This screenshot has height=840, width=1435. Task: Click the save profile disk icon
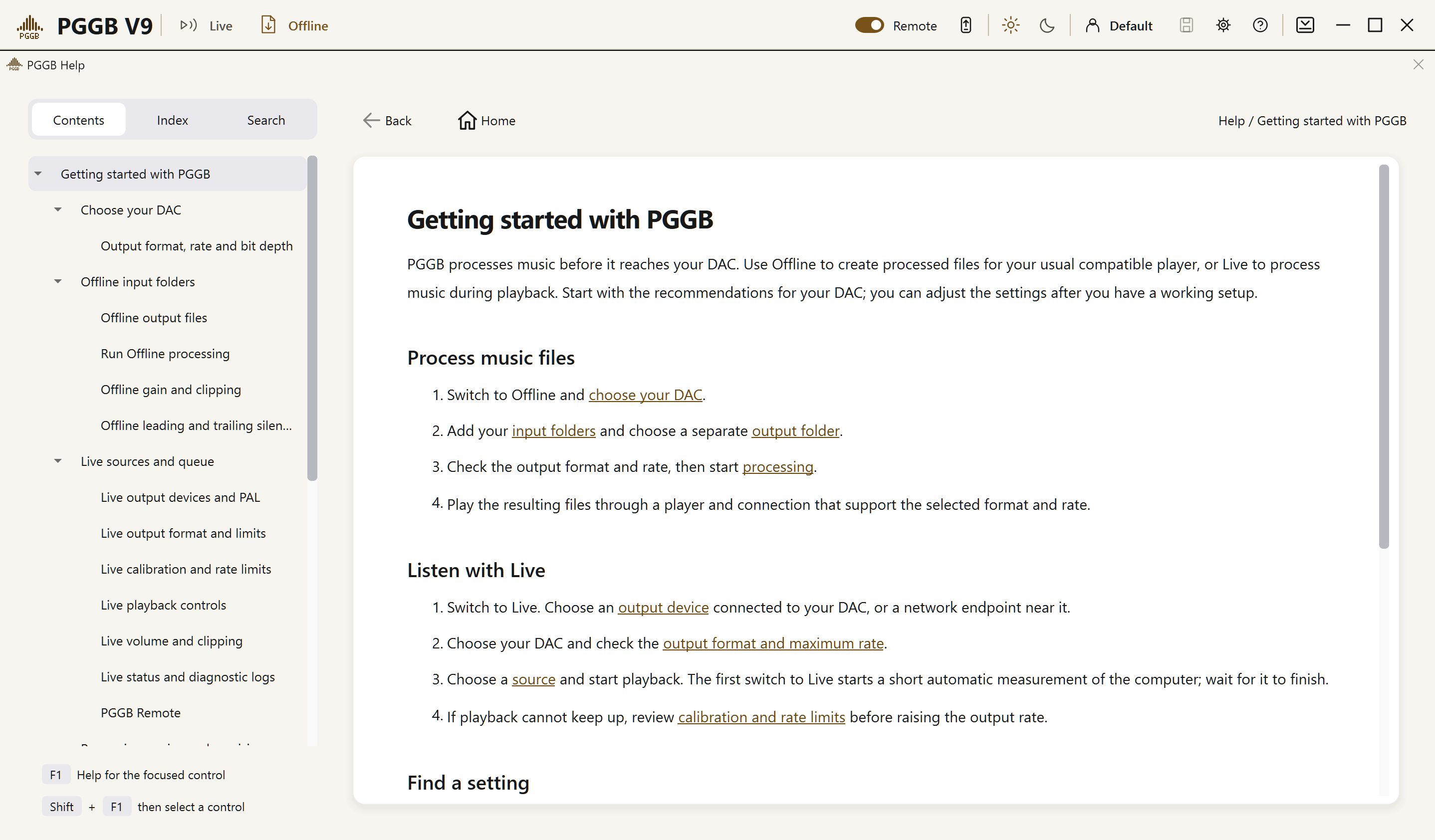pos(1186,25)
